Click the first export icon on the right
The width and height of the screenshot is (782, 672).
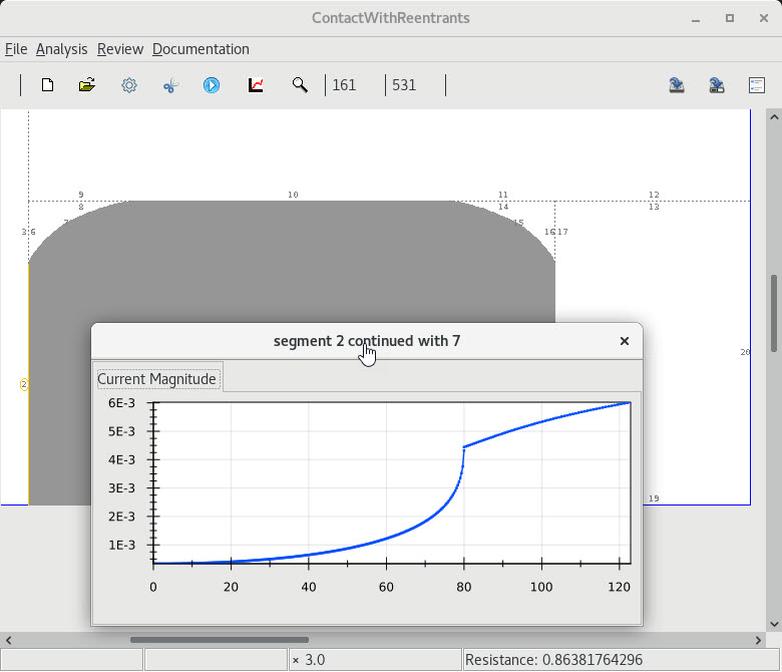[x=677, y=85]
